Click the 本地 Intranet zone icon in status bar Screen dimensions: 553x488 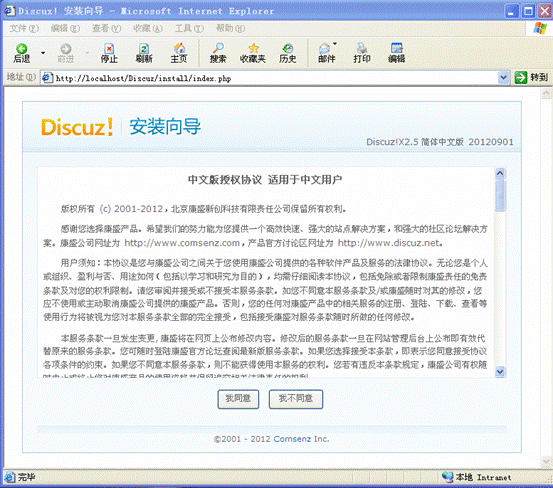click(448, 477)
